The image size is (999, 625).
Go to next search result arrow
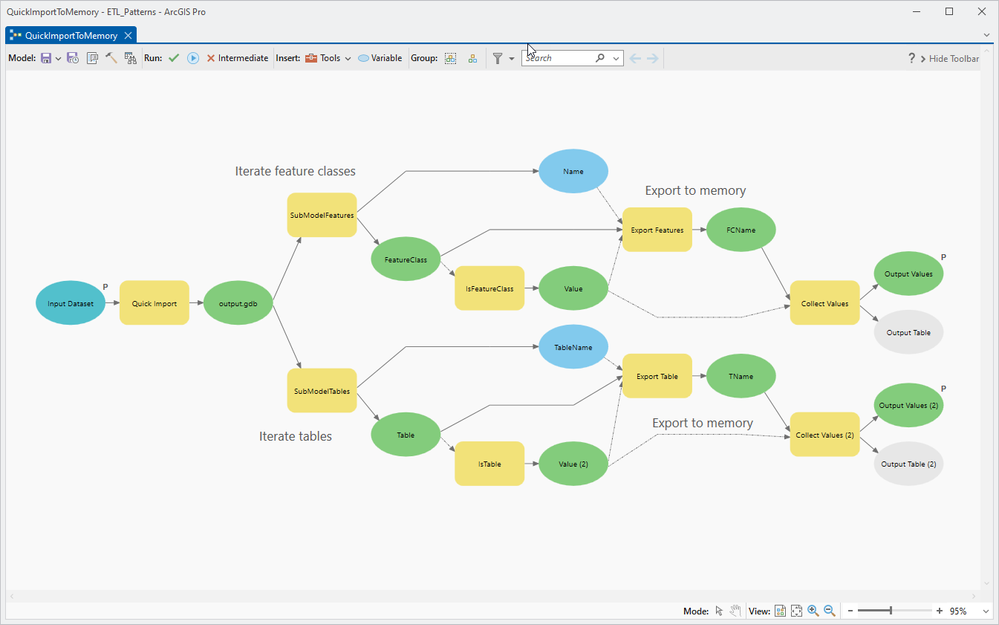pyautogui.click(x=652, y=58)
